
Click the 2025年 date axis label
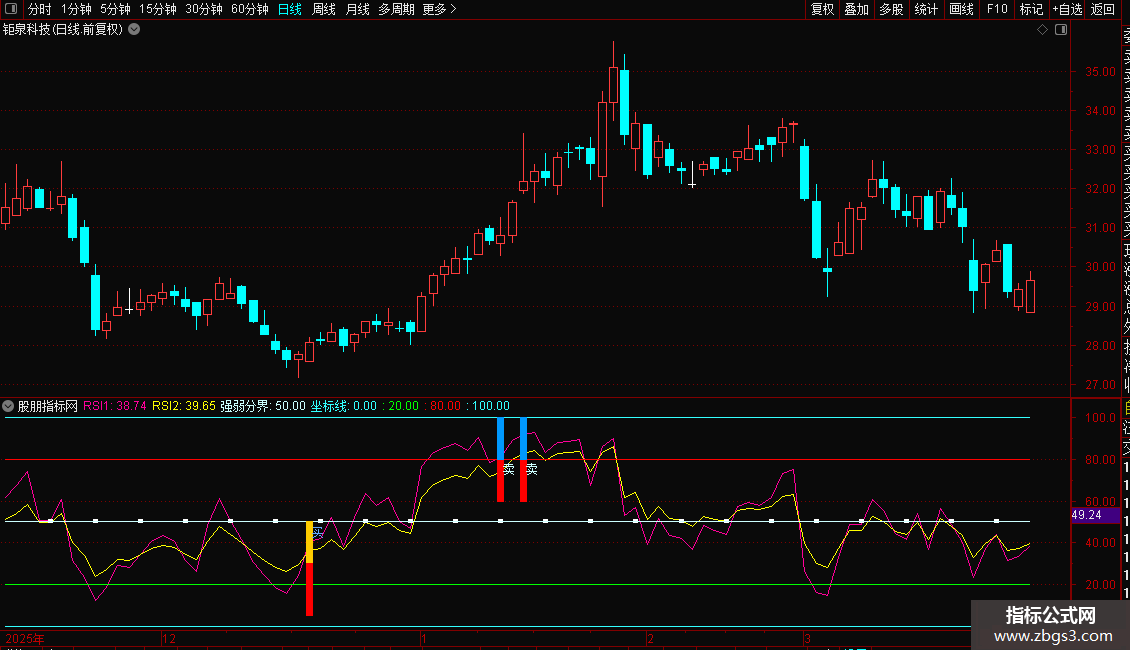tap(25, 639)
